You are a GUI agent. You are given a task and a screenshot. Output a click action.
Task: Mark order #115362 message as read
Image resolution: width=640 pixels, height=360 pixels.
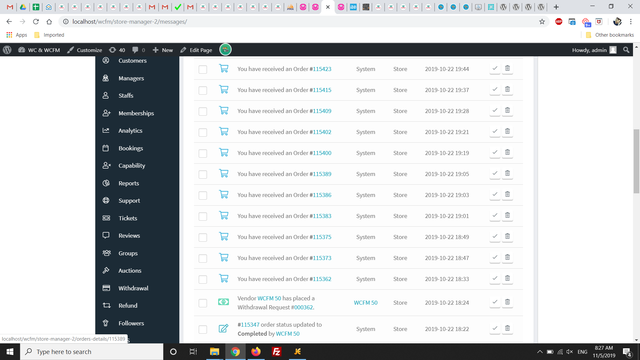[x=495, y=279]
